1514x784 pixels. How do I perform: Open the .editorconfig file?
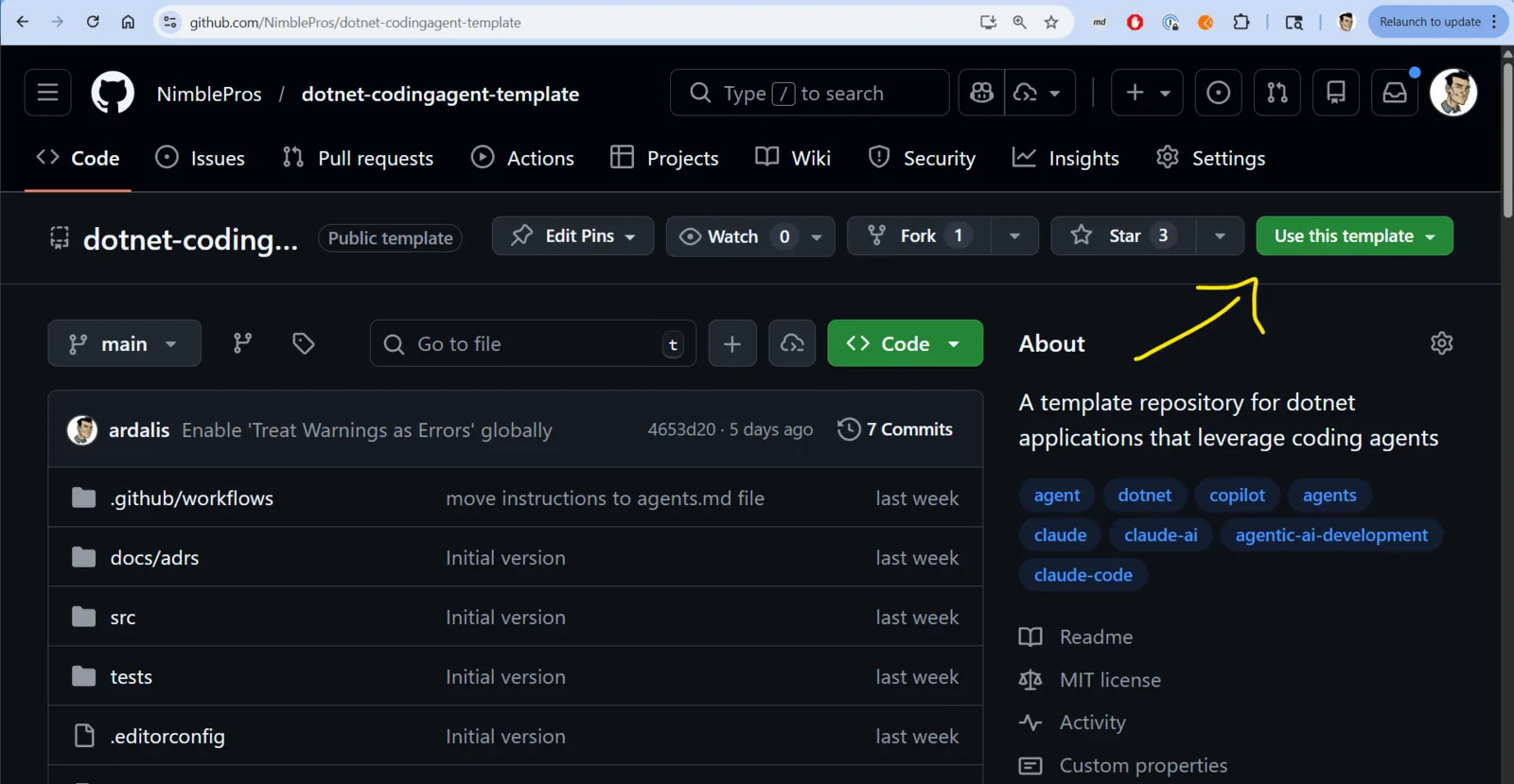click(167, 737)
